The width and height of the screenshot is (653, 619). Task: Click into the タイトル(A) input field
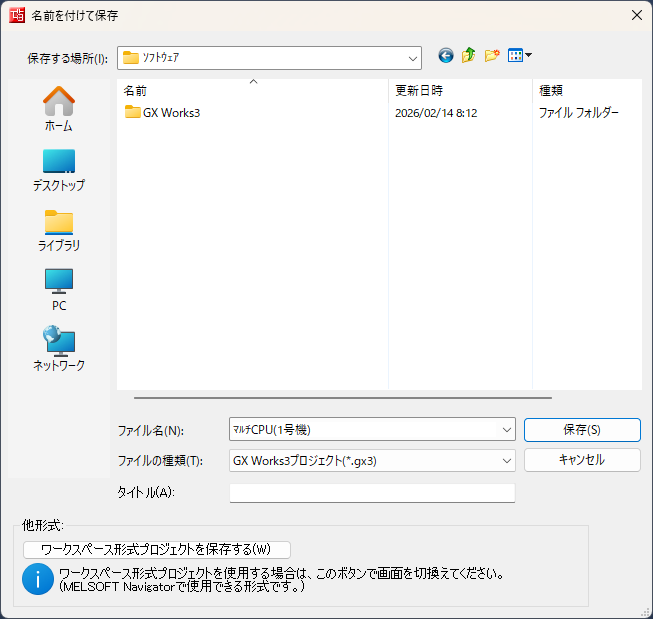tap(372, 493)
